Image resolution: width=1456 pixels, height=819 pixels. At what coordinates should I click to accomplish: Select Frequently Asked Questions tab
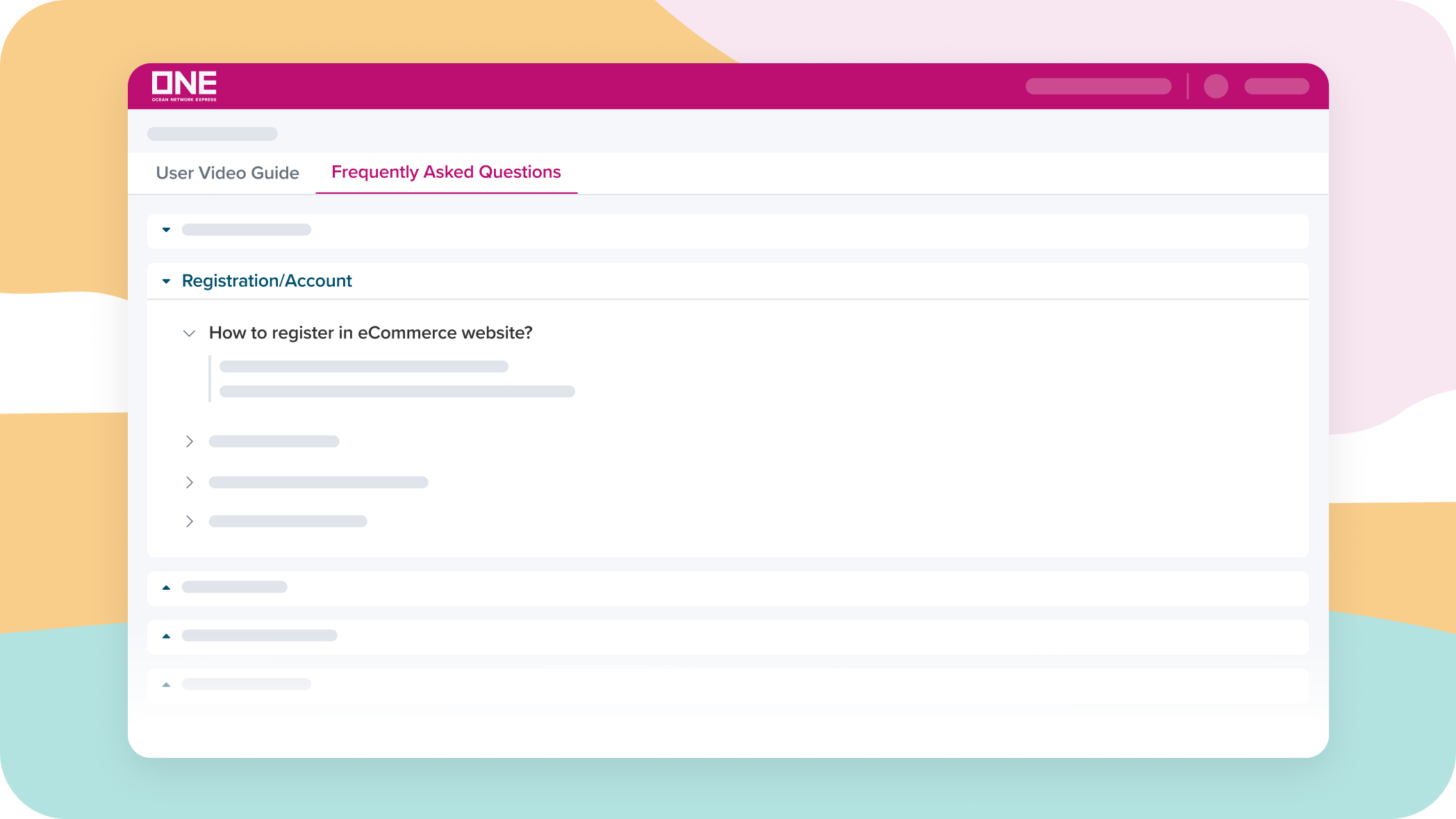coord(446,172)
